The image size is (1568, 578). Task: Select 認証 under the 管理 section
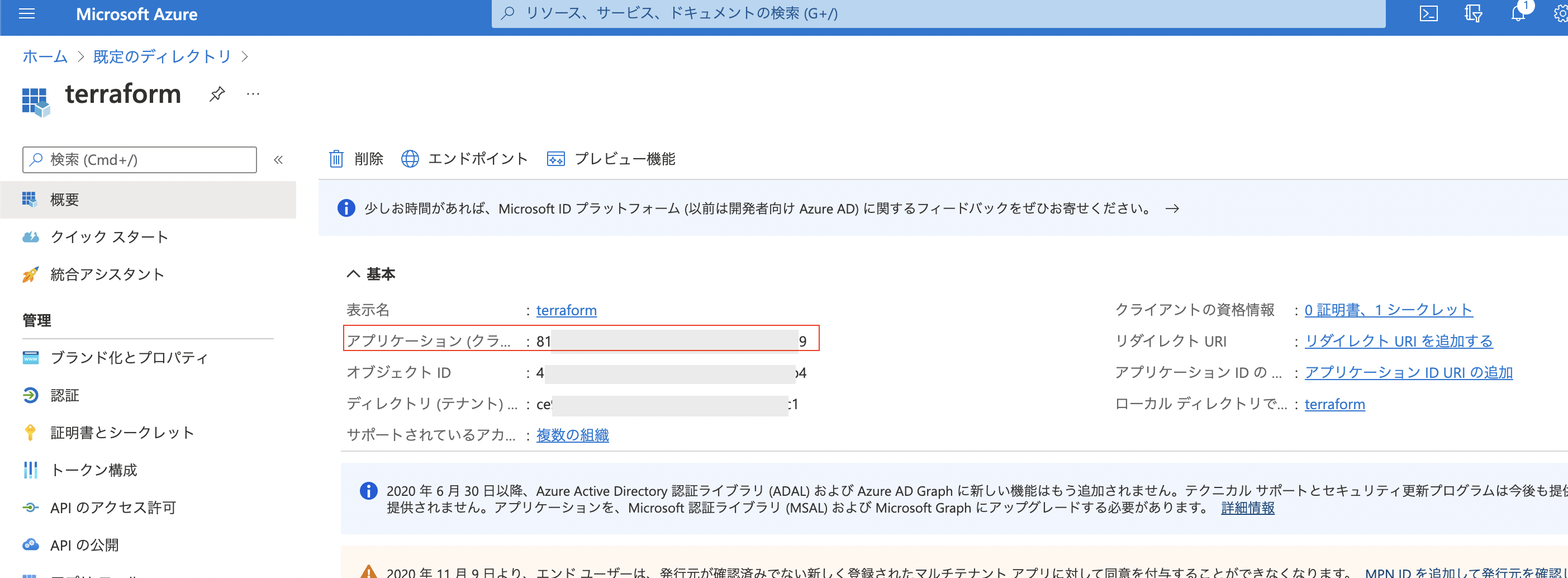64,395
